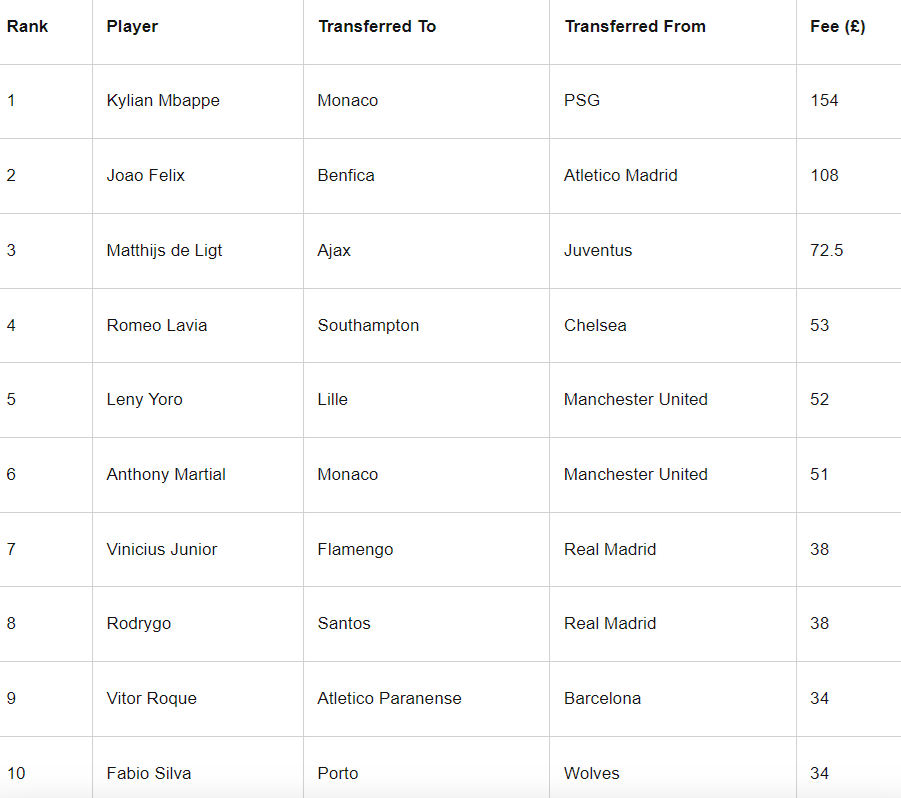The height and width of the screenshot is (798, 901).
Task: Click the 154 fee value
Action: (x=824, y=101)
